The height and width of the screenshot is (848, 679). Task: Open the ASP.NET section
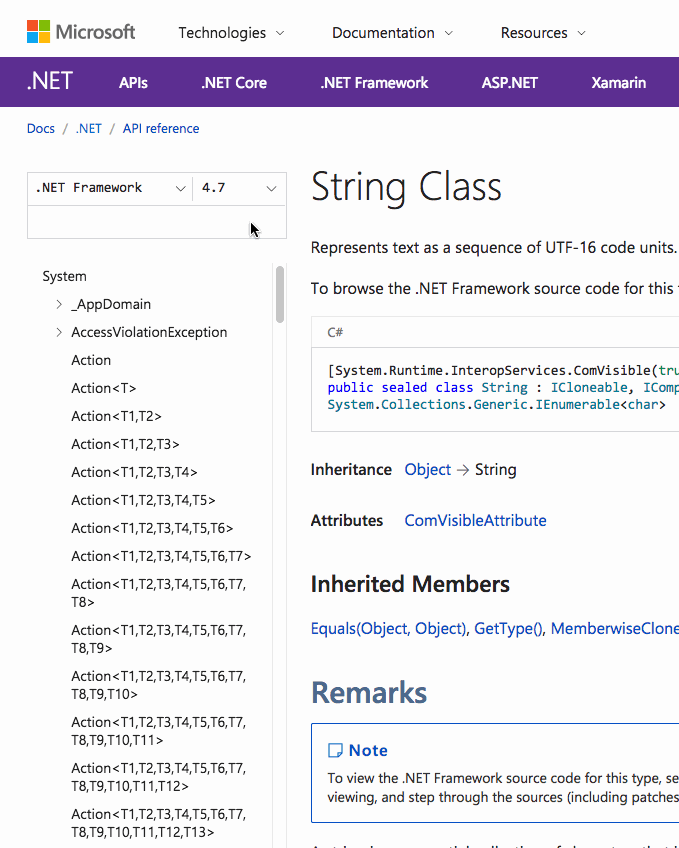coord(510,82)
